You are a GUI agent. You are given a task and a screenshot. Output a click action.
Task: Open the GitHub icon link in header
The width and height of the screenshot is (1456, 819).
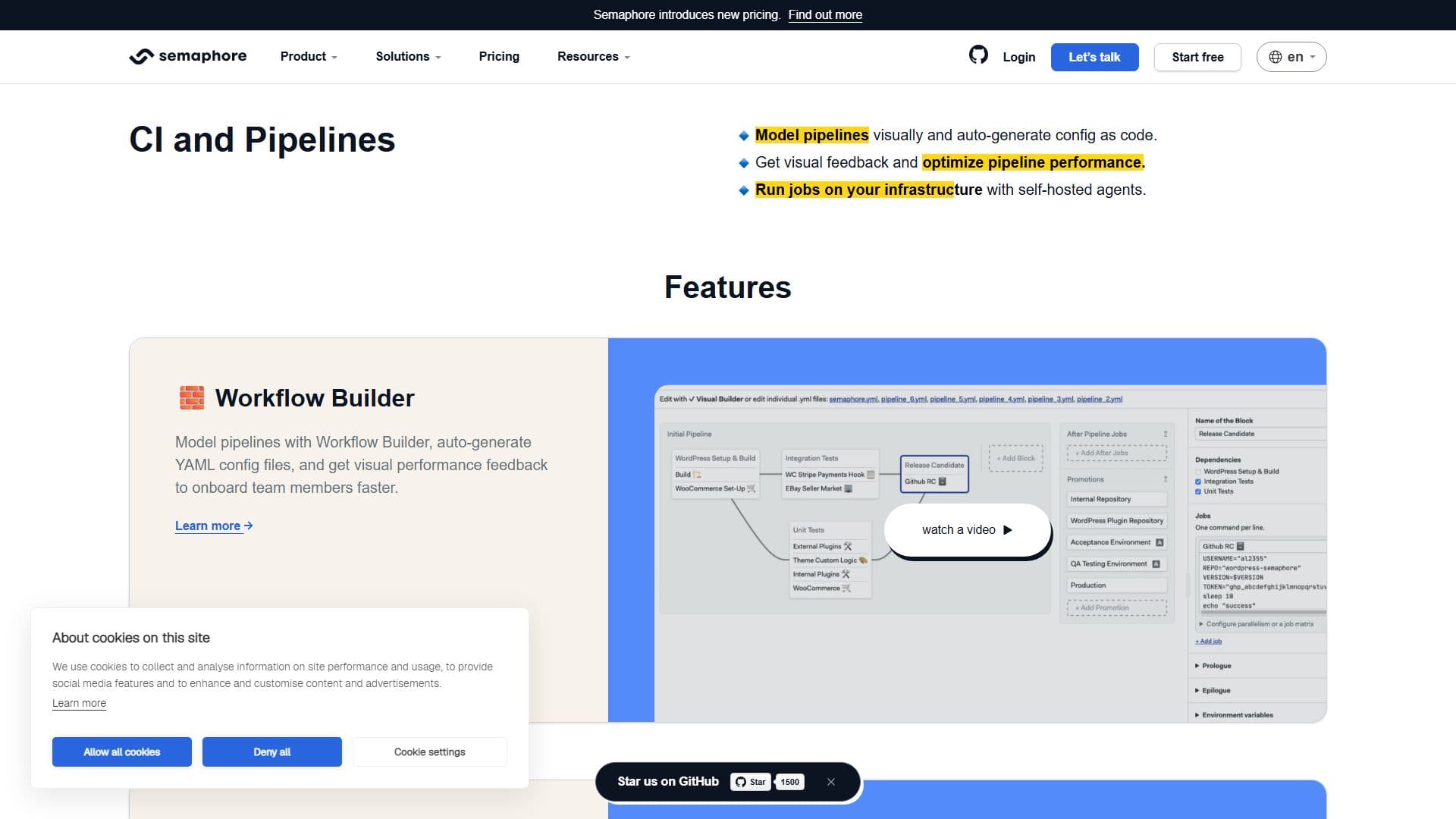click(x=978, y=55)
